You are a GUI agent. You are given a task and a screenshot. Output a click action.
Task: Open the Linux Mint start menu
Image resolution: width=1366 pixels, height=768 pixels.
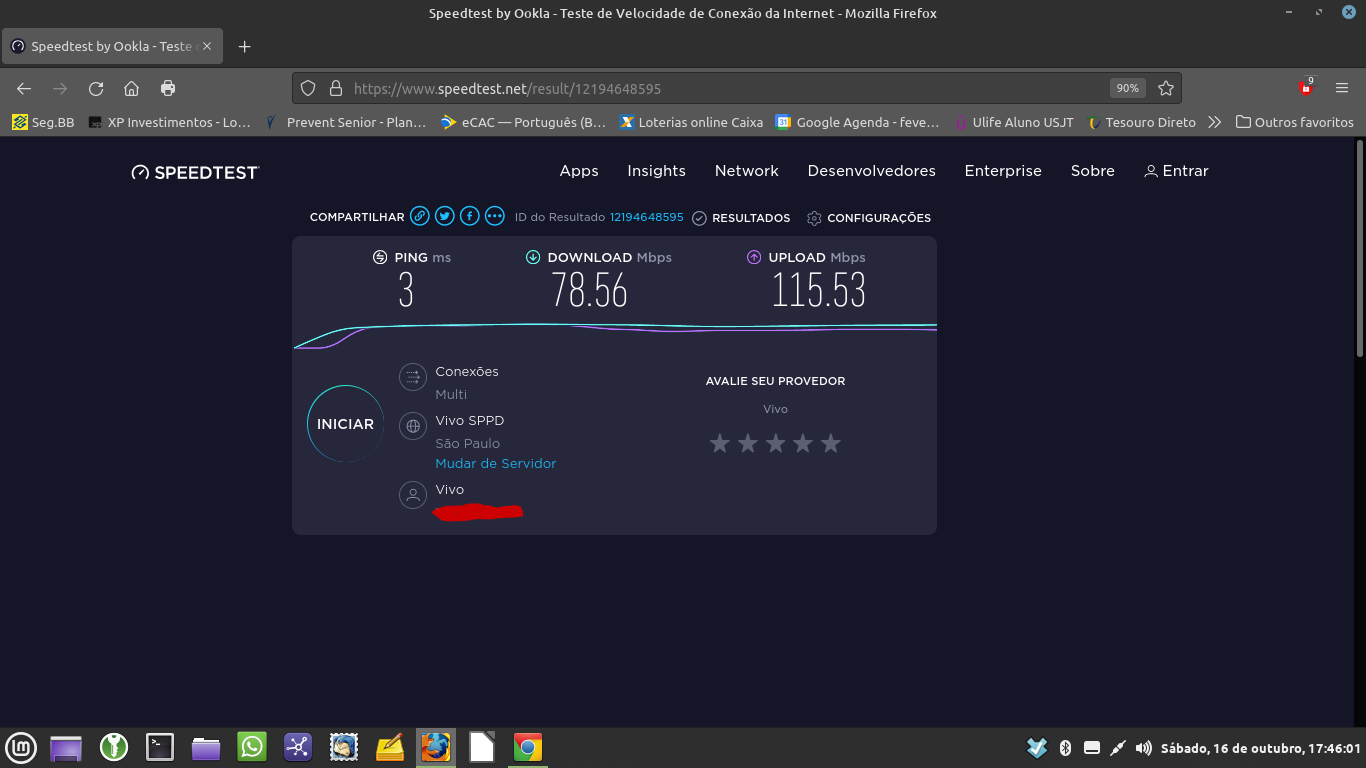point(21,747)
